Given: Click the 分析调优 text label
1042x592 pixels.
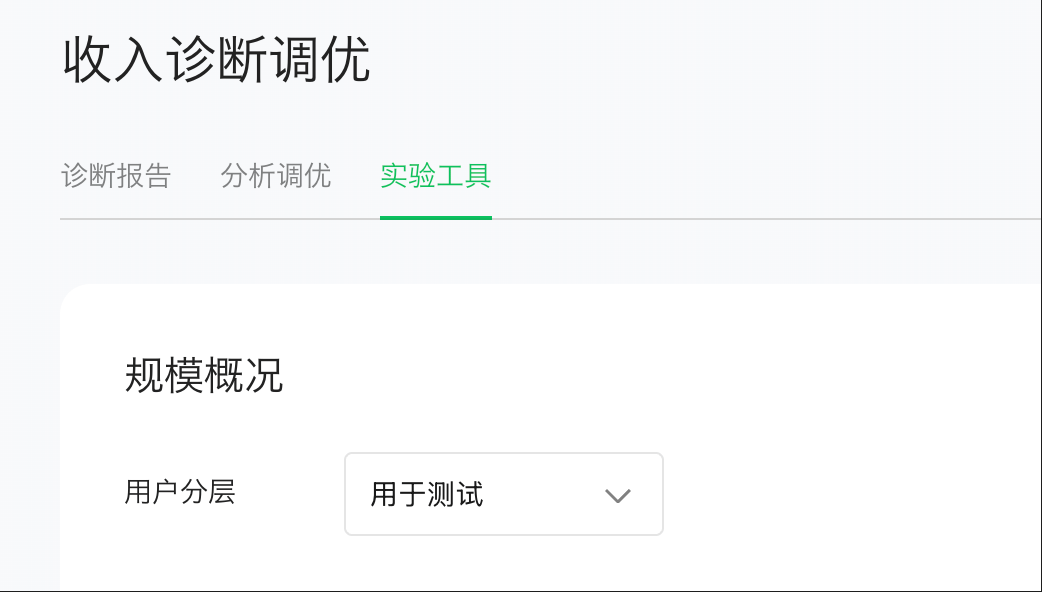Looking at the screenshot, I should (275, 177).
